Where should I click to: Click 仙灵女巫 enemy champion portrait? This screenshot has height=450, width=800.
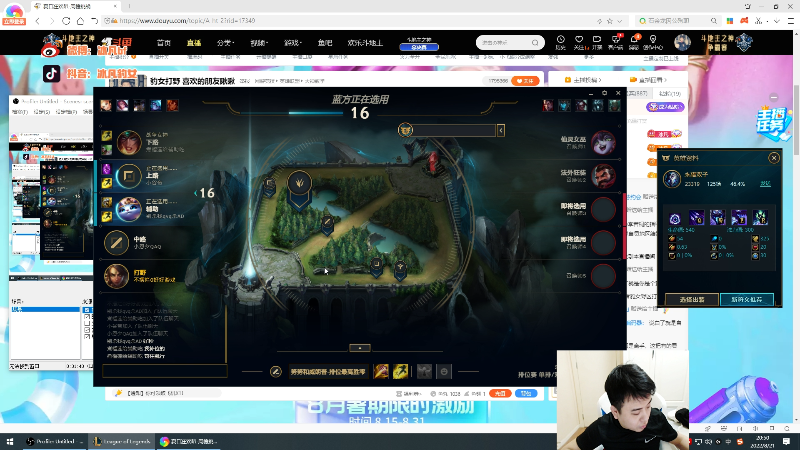[604, 143]
